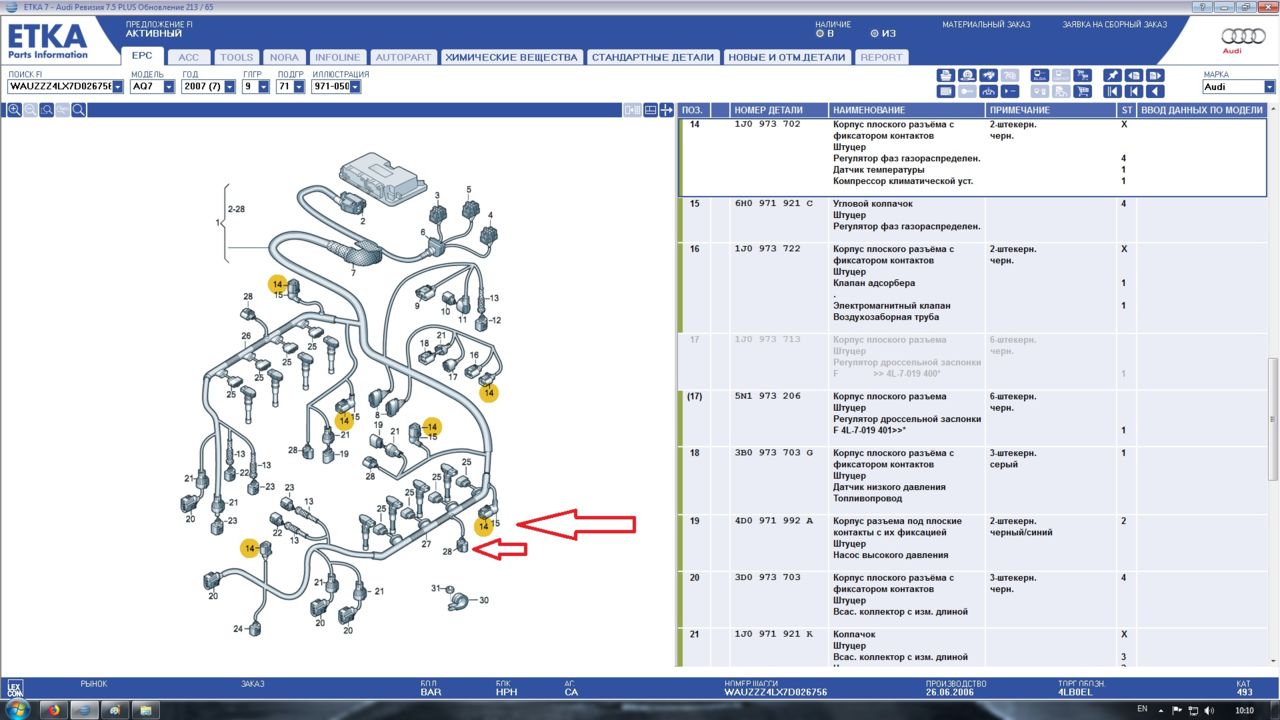Click the LexCom icon in the status bar

(x=14, y=688)
